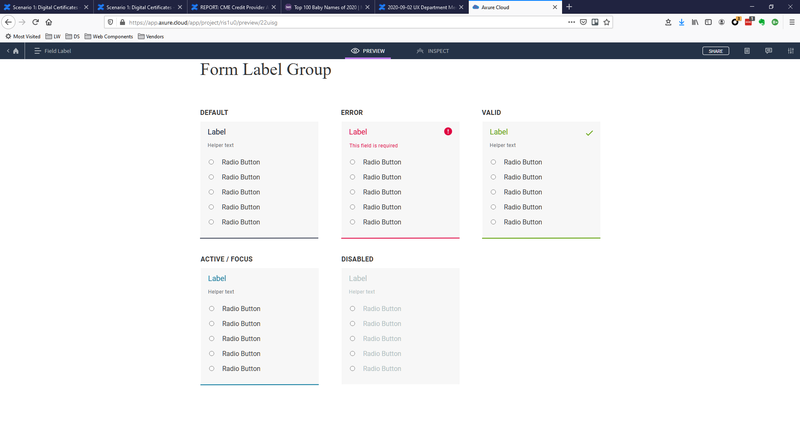Click the 'This field is required' error text

(373, 146)
